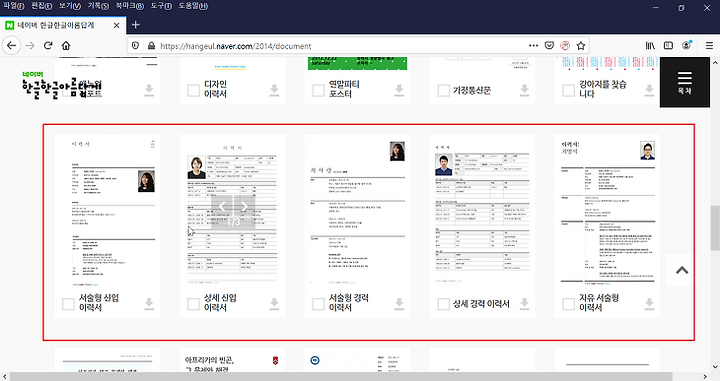Open the 도움말 menu
This screenshot has height=381, width=720.
[x=193, y=6]
